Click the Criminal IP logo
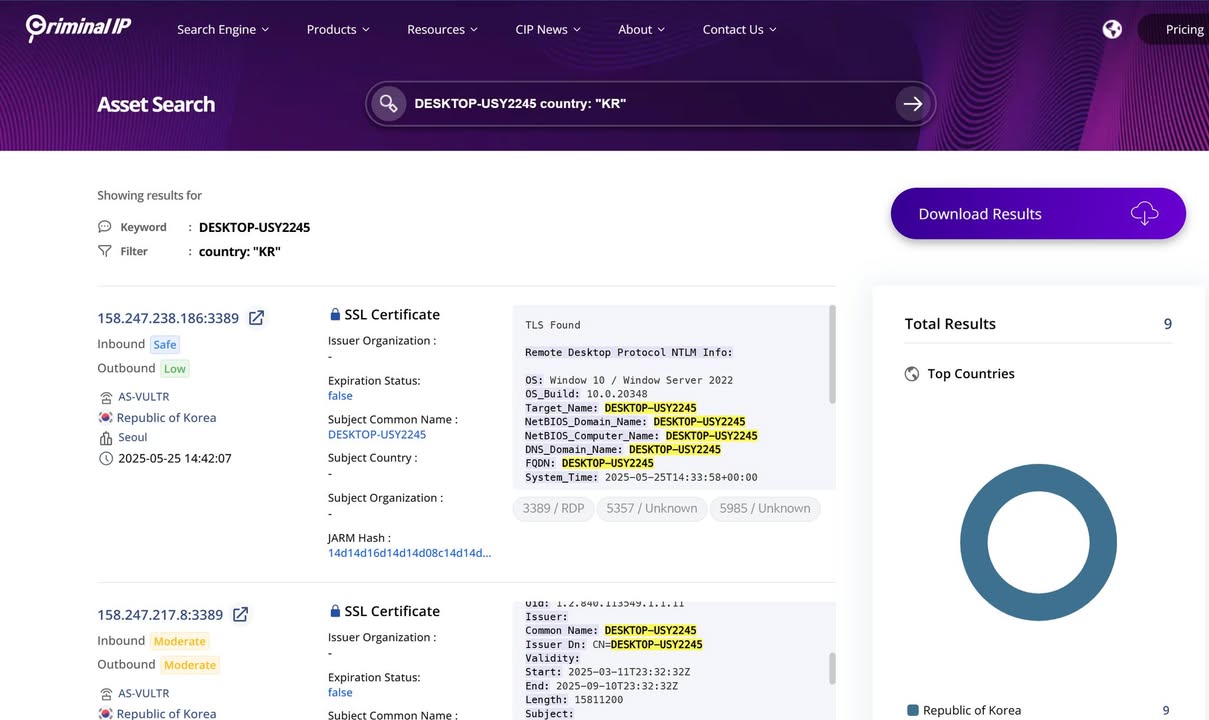 pyautogui.click(x=78, y=28)
